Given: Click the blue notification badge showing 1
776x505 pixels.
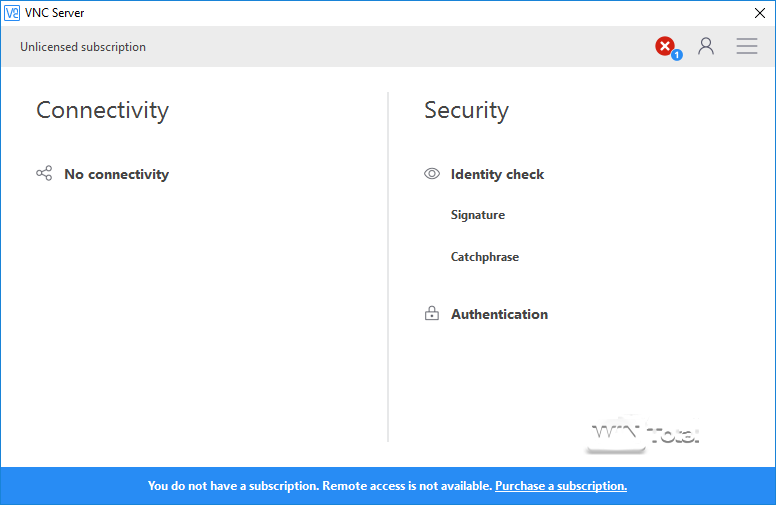Looking at the screenshot, I should pyautogui.click(x=677, y=54).
